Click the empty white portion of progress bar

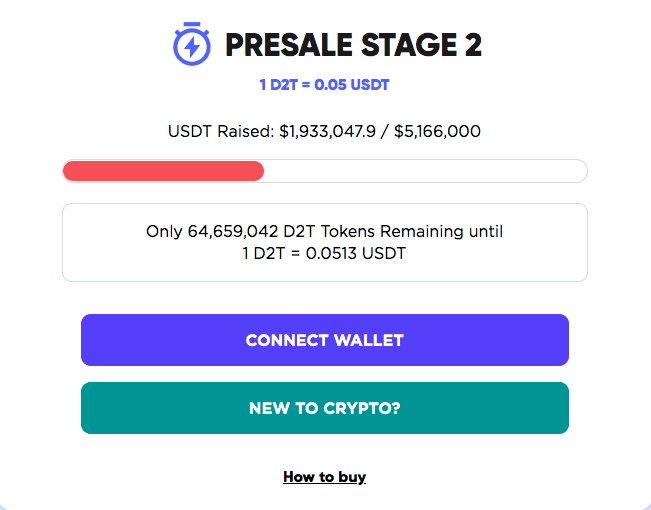point(425,171)
